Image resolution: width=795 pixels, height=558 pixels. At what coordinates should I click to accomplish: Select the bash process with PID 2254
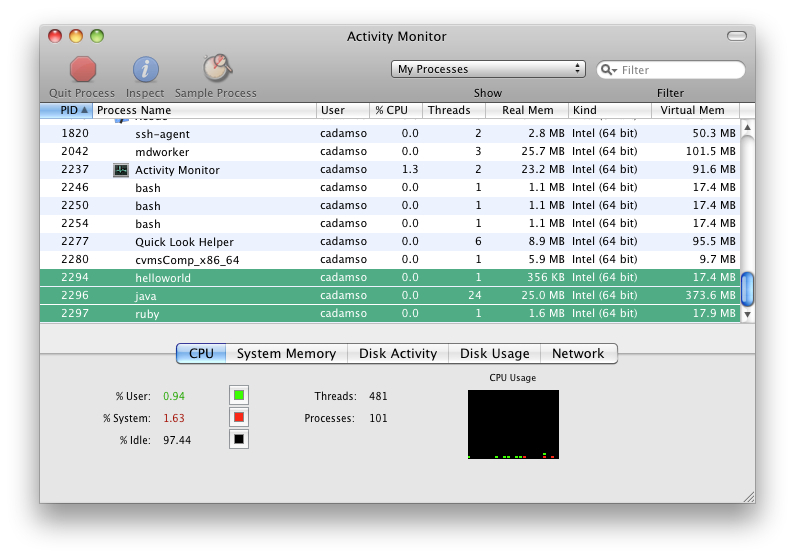click(390, 224)
